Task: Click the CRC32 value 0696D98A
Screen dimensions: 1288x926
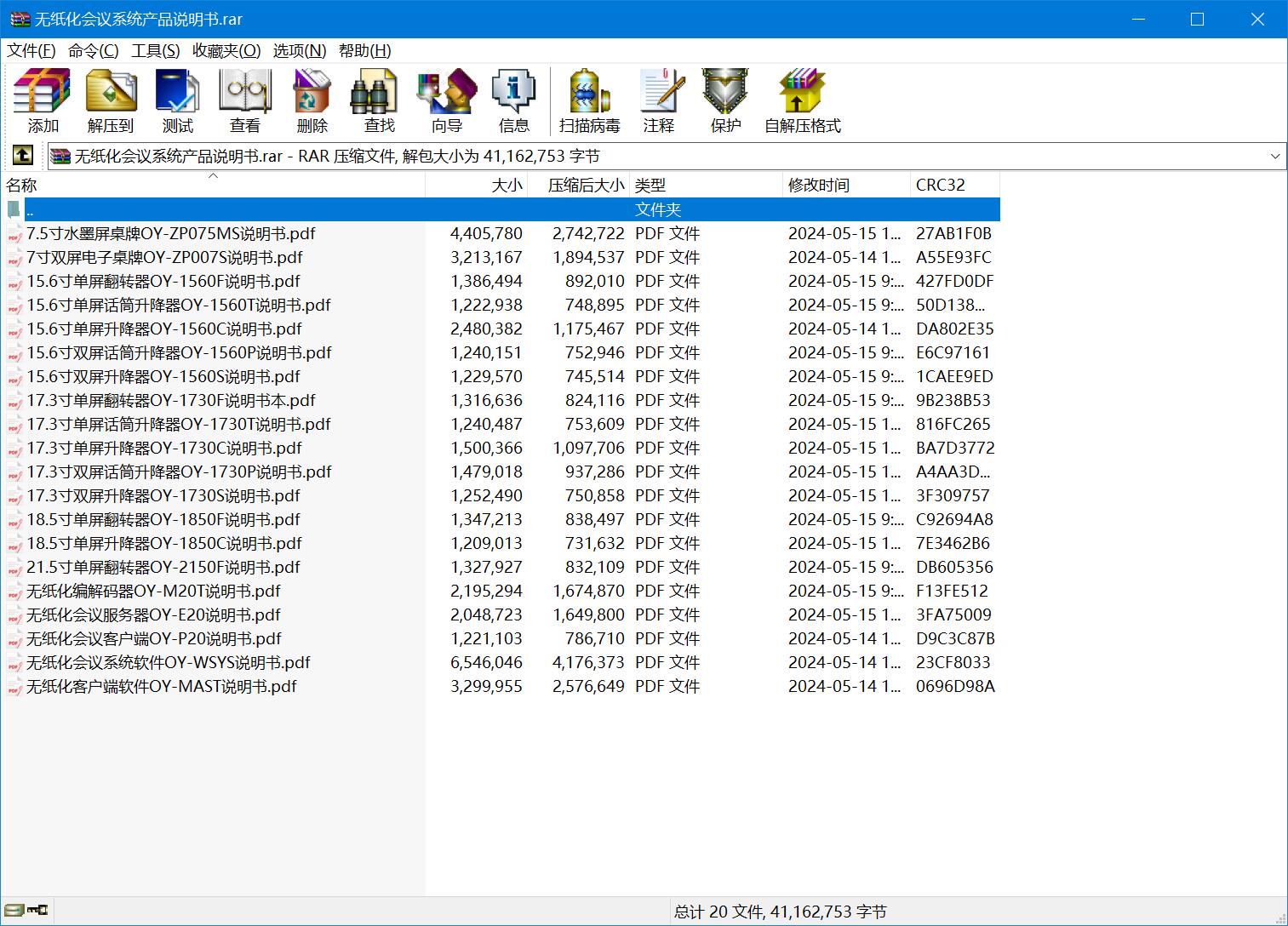Action: 955,687
